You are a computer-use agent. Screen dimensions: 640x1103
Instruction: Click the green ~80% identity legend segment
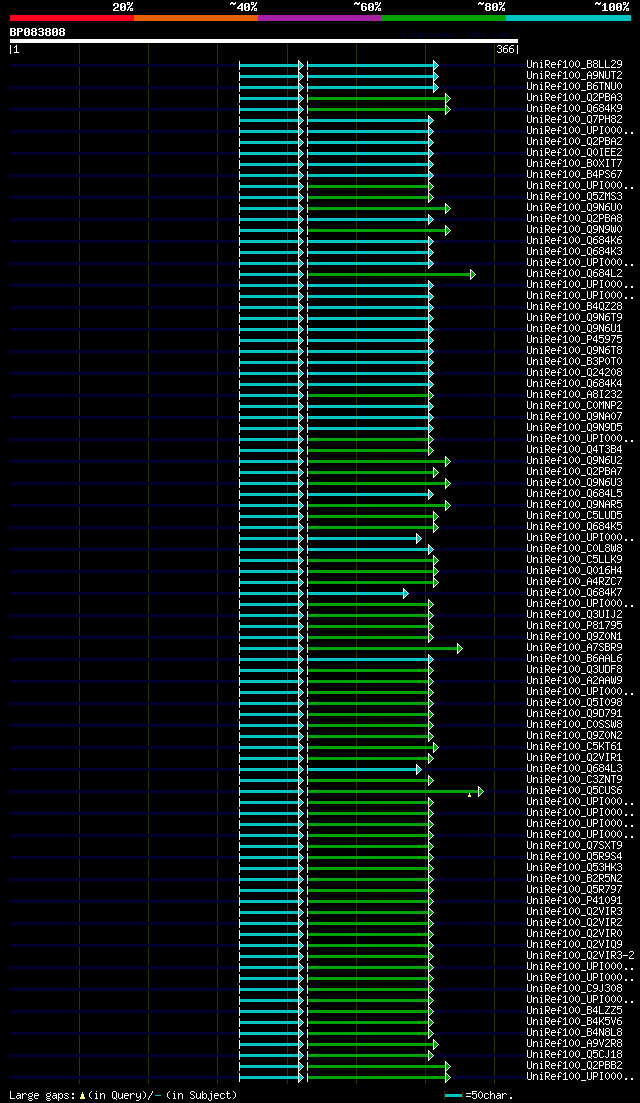click(444, 17)
